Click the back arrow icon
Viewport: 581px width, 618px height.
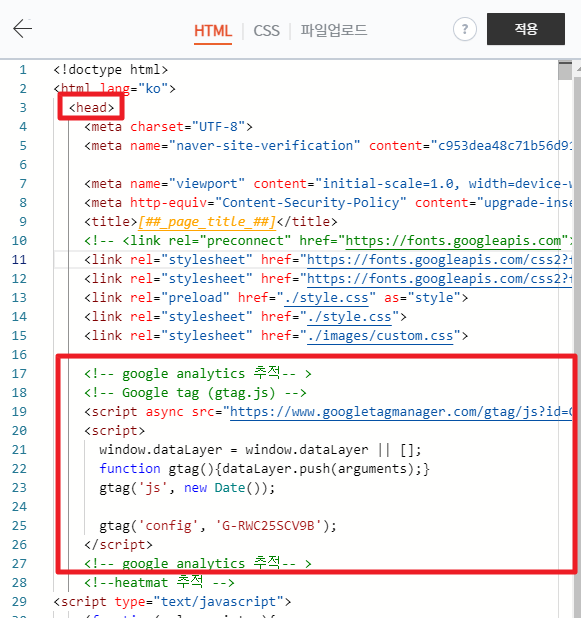pos(22,29)
